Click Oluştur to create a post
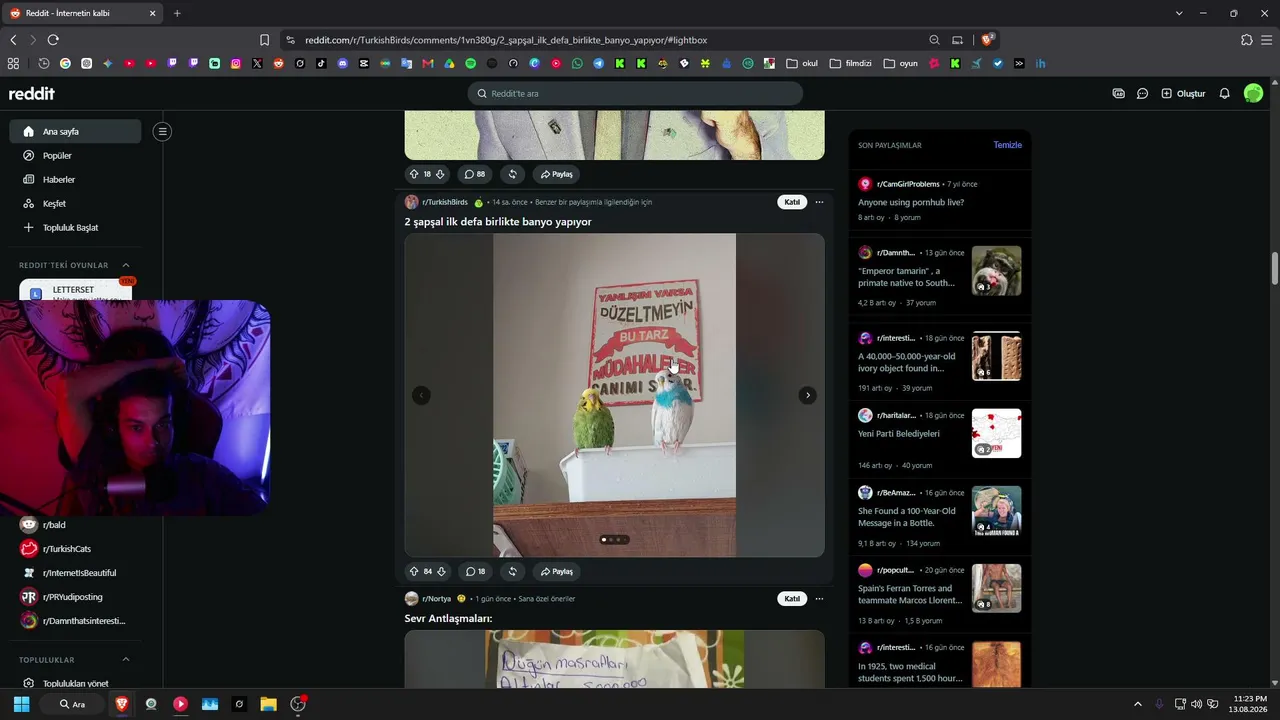 point(1183,93)
